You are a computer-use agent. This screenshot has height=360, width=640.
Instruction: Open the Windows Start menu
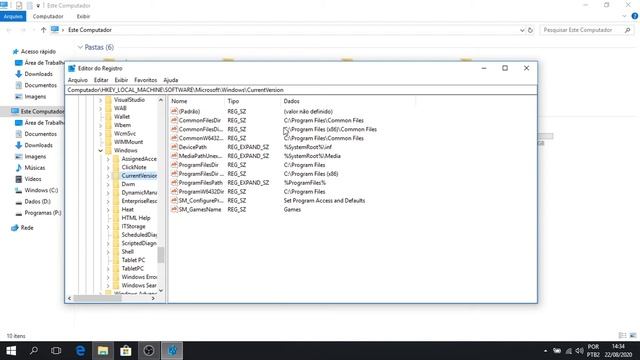click(11, 351)
